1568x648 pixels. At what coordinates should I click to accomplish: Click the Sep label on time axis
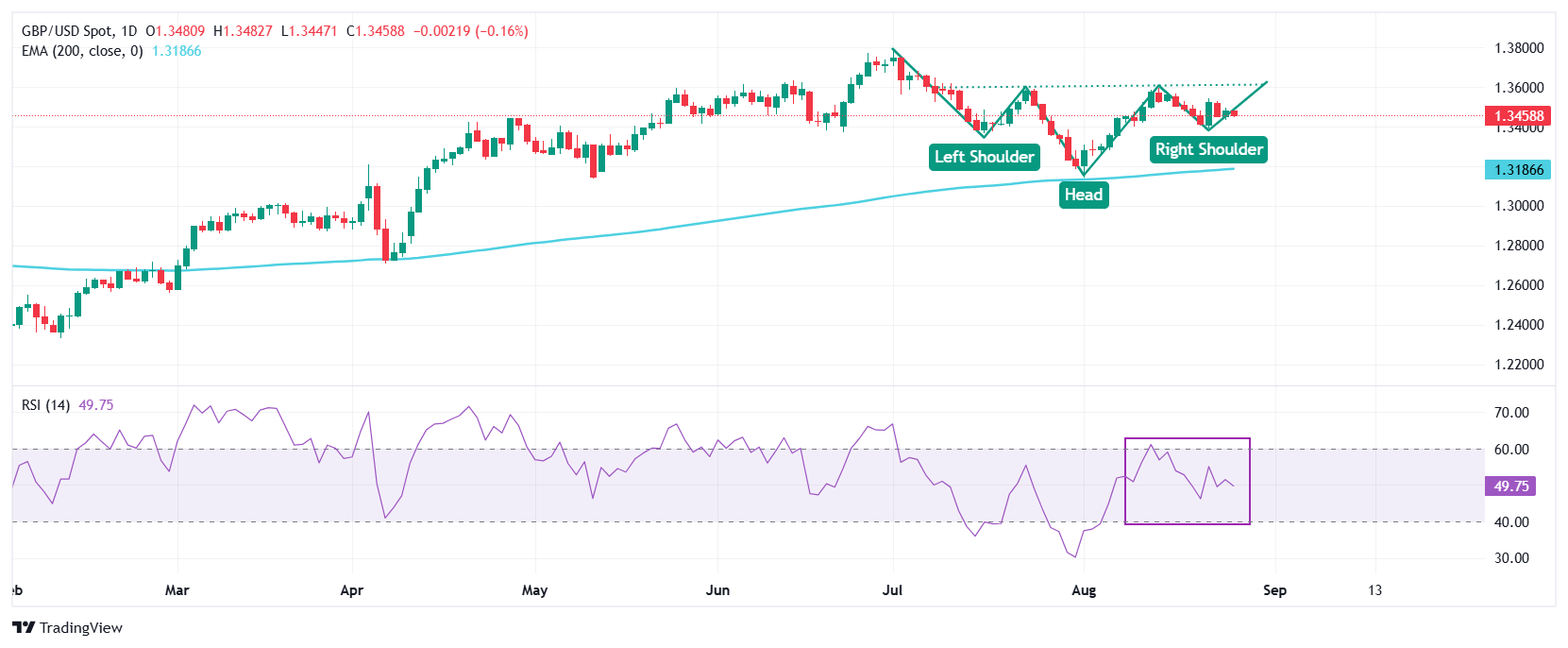coord(1274,590)
